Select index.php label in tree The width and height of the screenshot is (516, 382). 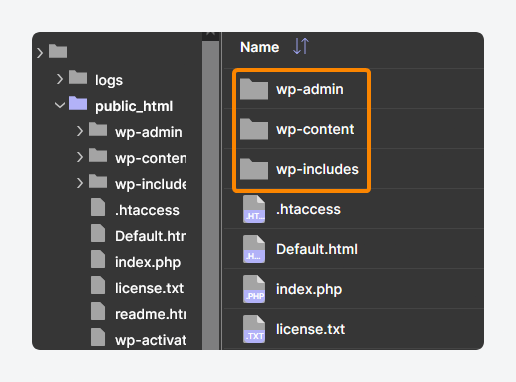click(148, 262)
